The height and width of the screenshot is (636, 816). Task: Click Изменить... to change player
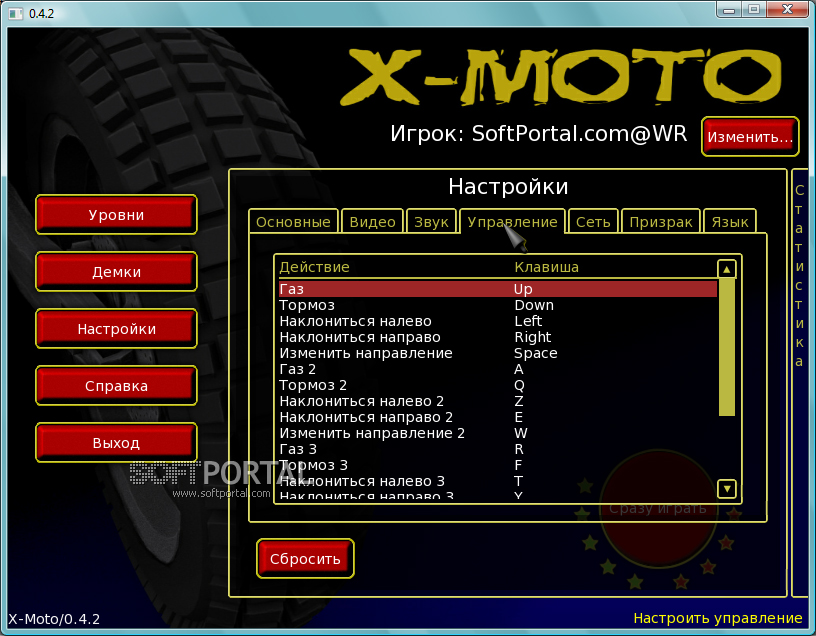click(750, 137)
